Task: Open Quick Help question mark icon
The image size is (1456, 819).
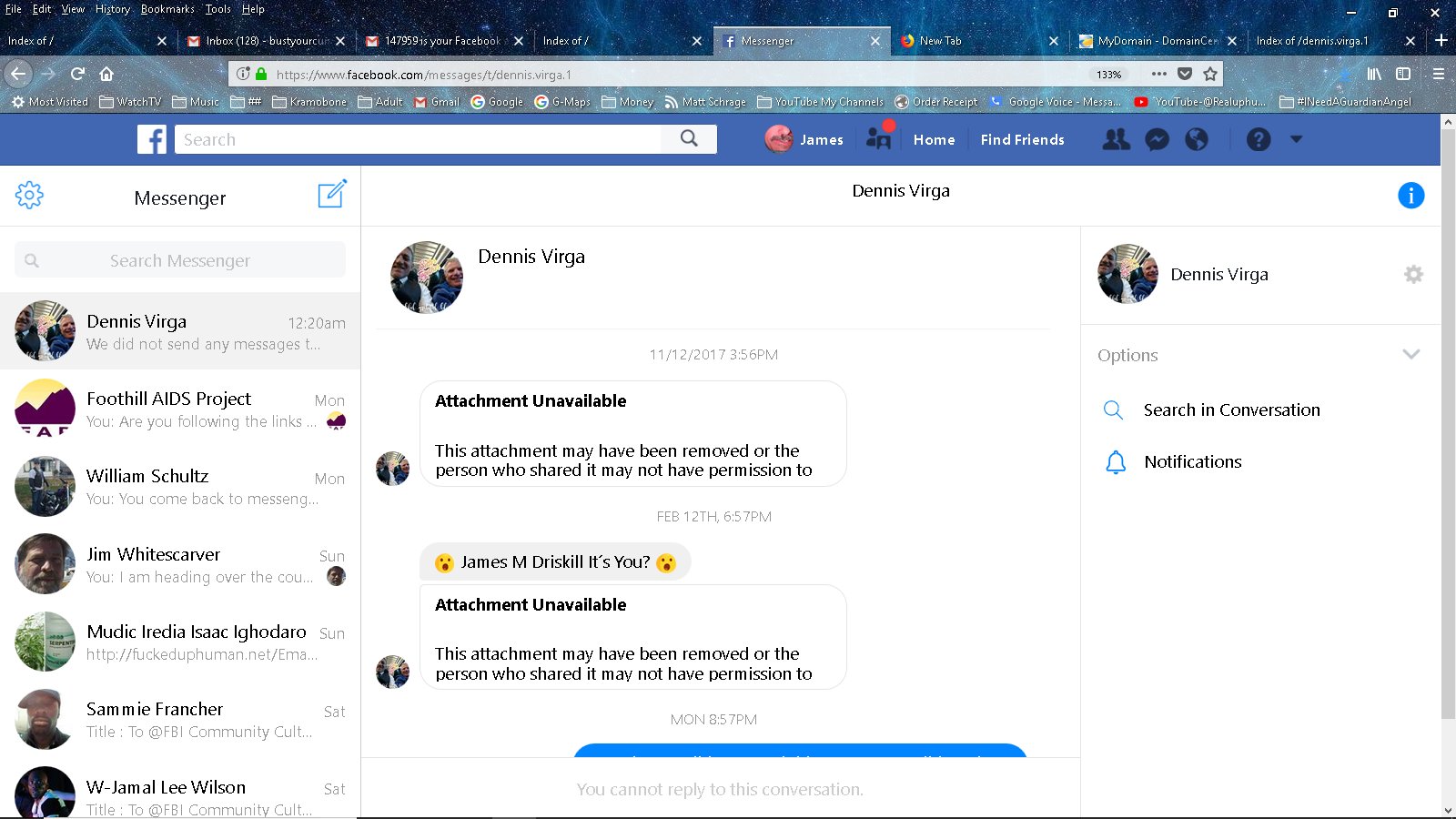Action: click(1259, 139)
